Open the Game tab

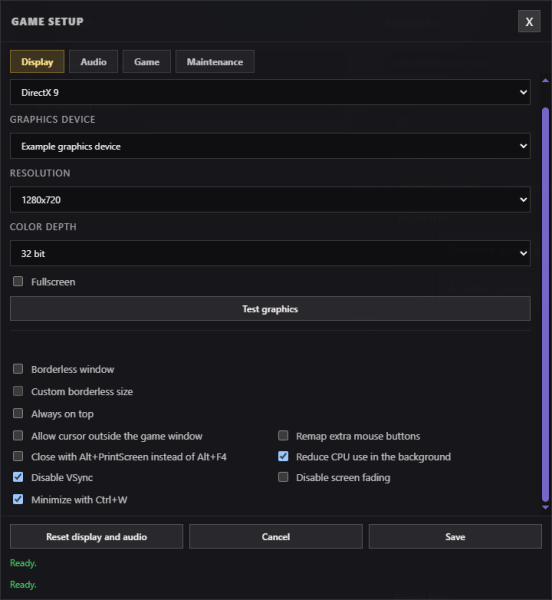pos(147,62)
